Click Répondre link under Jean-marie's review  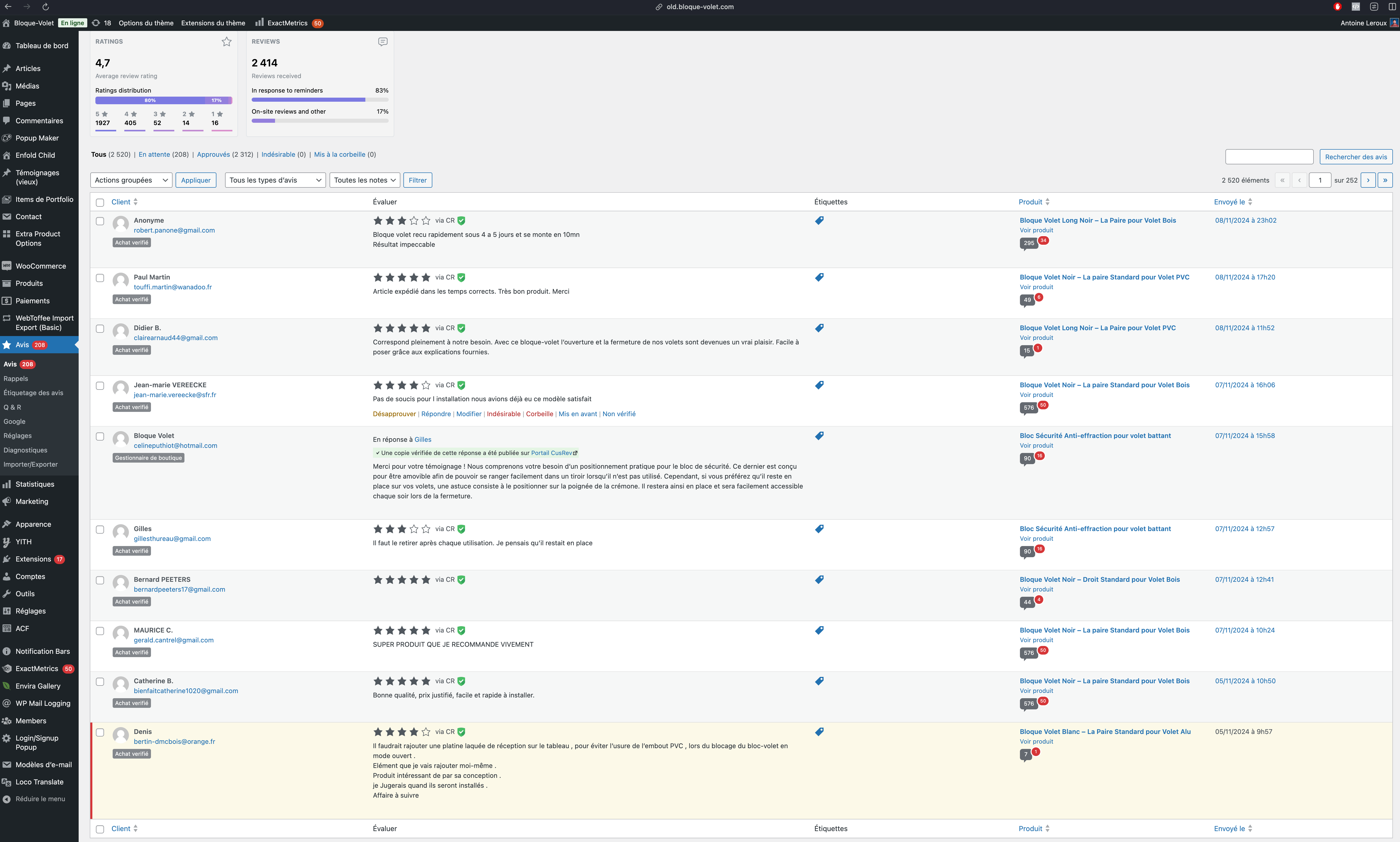tap(436, 414)
